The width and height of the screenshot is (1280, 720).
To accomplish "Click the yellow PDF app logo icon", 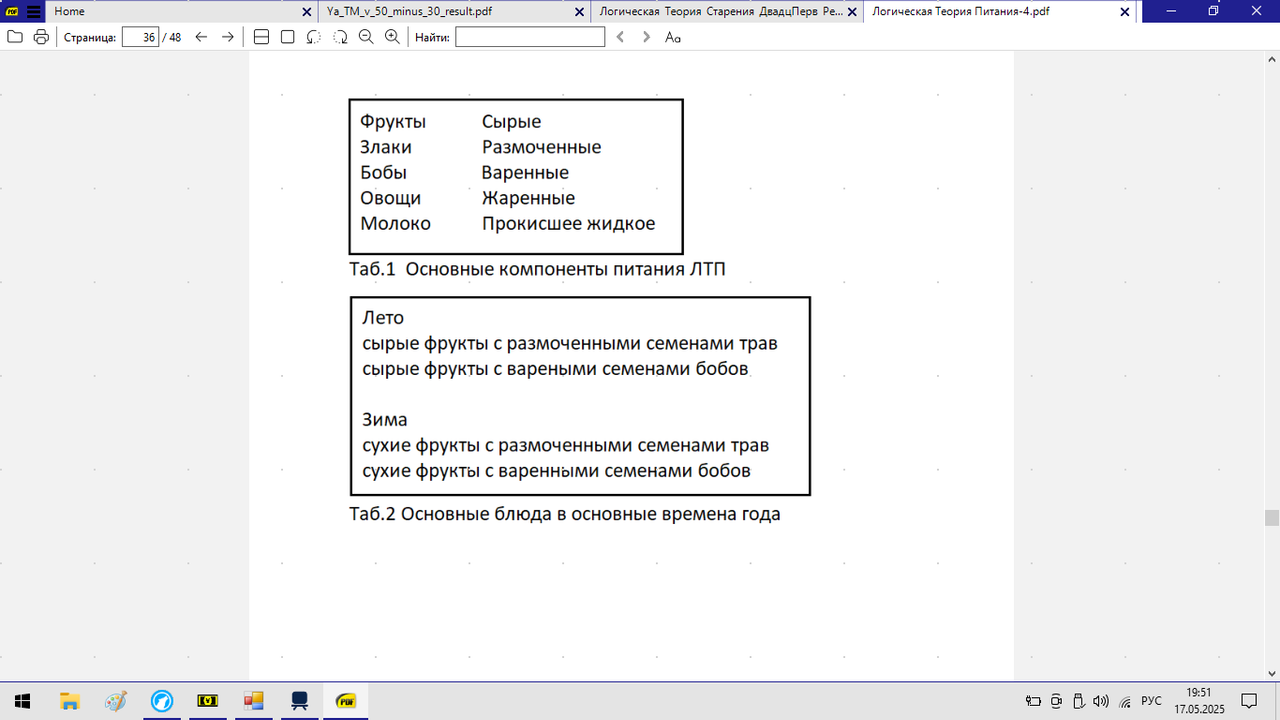I will point(11,12).
